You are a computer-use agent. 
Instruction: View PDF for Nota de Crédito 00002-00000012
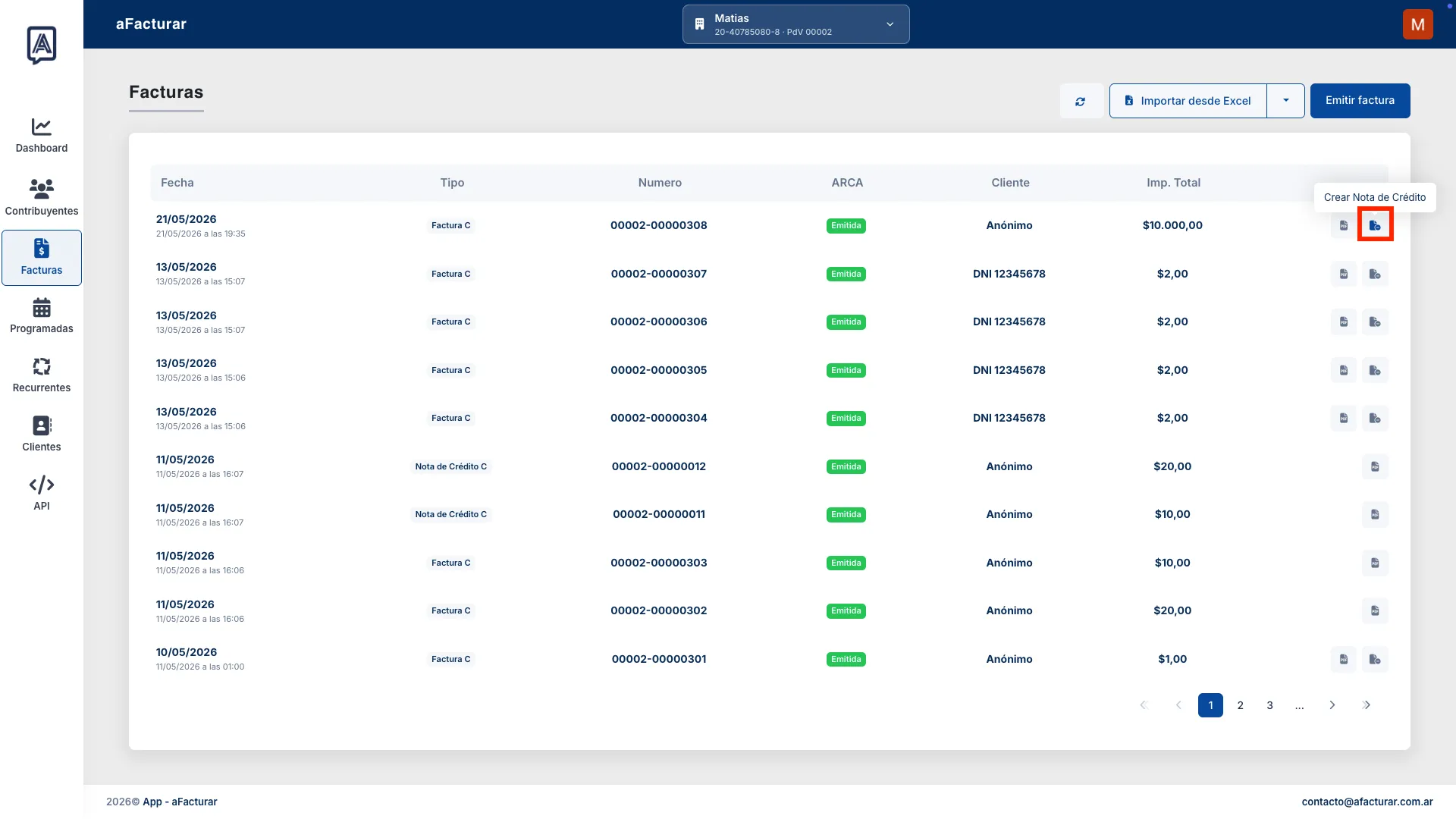coord(1375,466)
